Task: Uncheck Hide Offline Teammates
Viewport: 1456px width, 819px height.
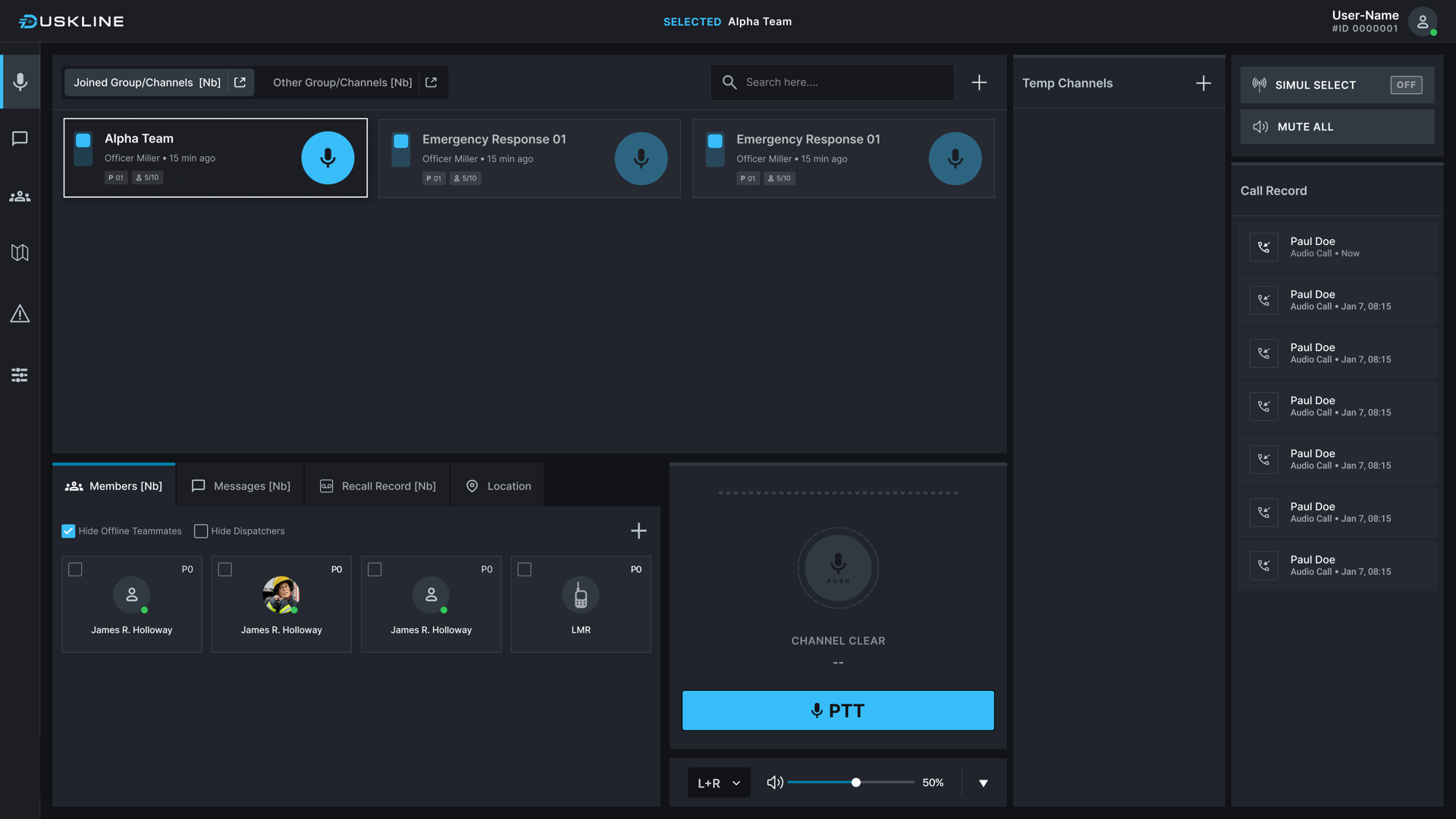Action: 68,531
